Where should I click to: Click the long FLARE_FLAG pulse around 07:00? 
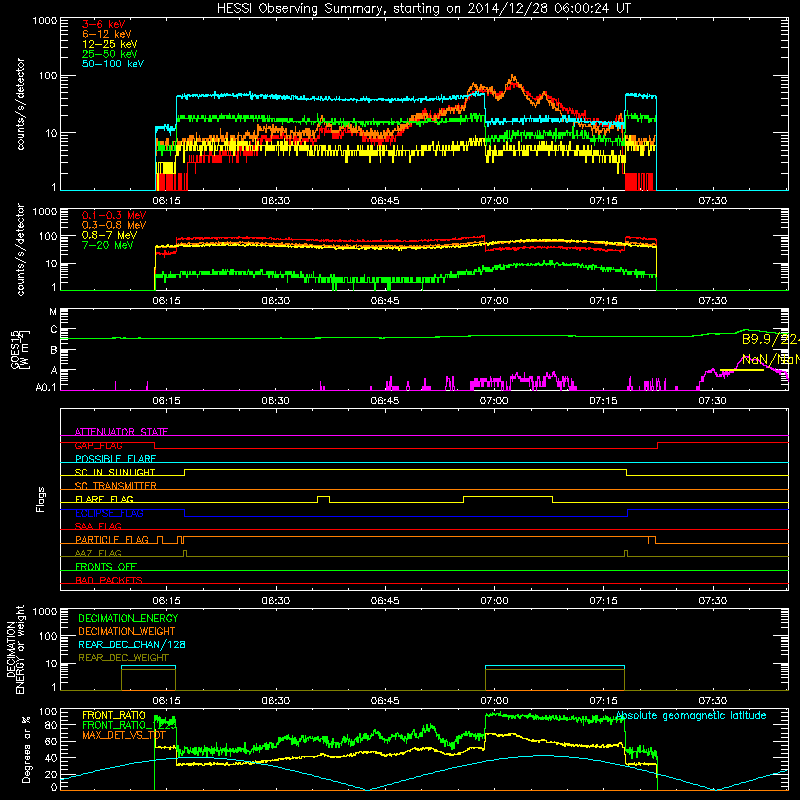pos(508,499)
